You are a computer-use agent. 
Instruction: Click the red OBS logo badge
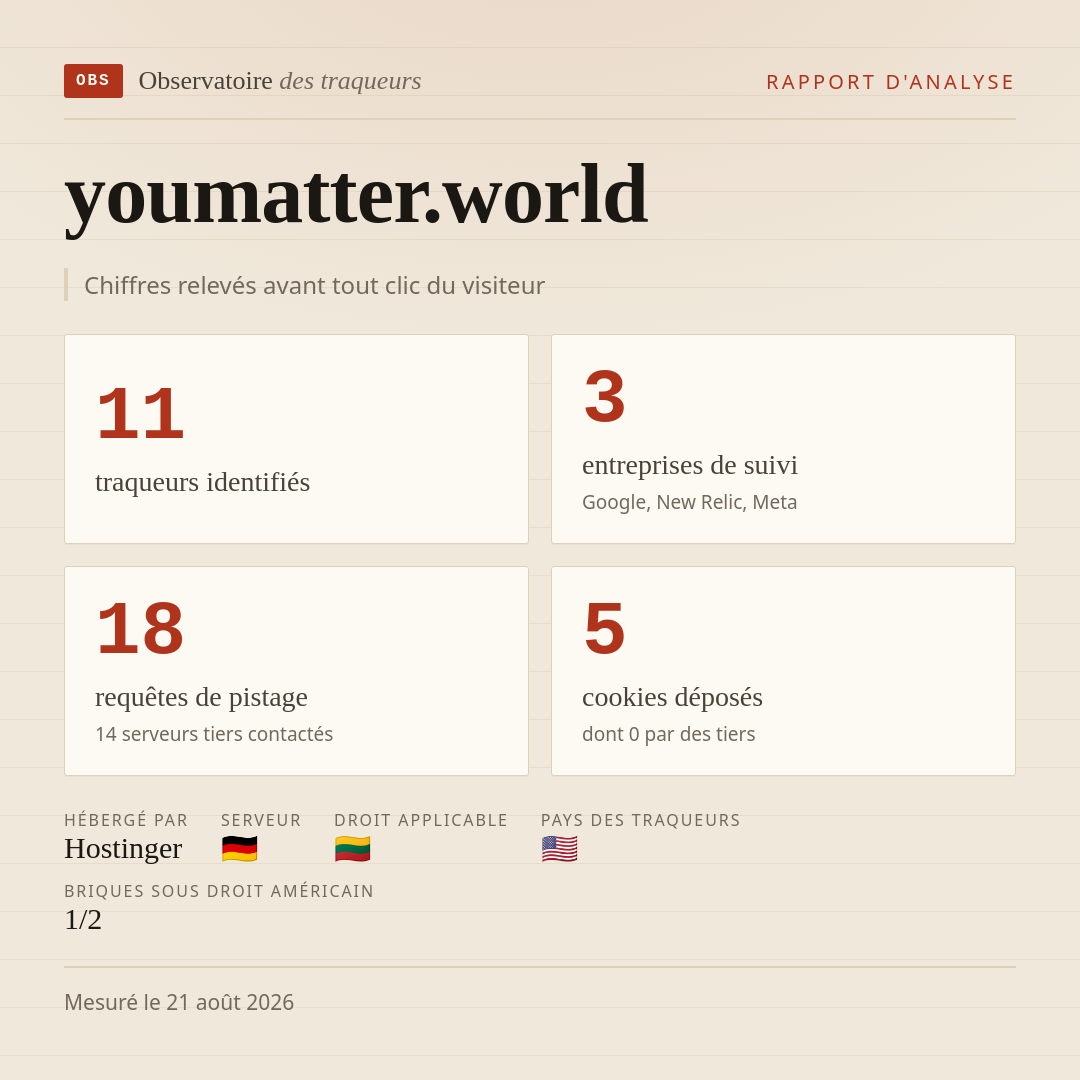click(x=93, y=81)
